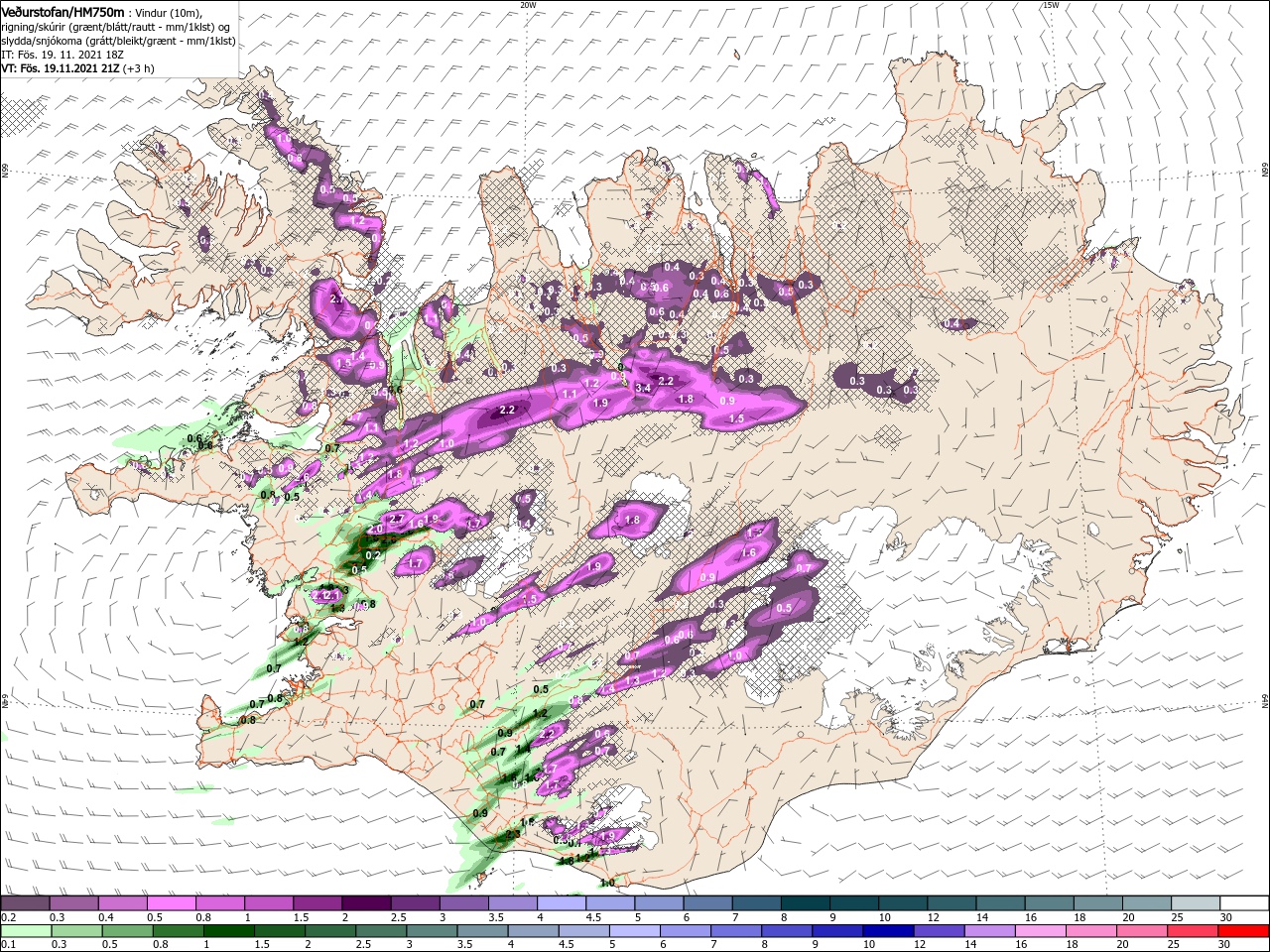Viewport: 1270px width, 952px height.
Task: Pick the upper-row lavender swatch between 4 and 4.5
Action: [561, 902]
